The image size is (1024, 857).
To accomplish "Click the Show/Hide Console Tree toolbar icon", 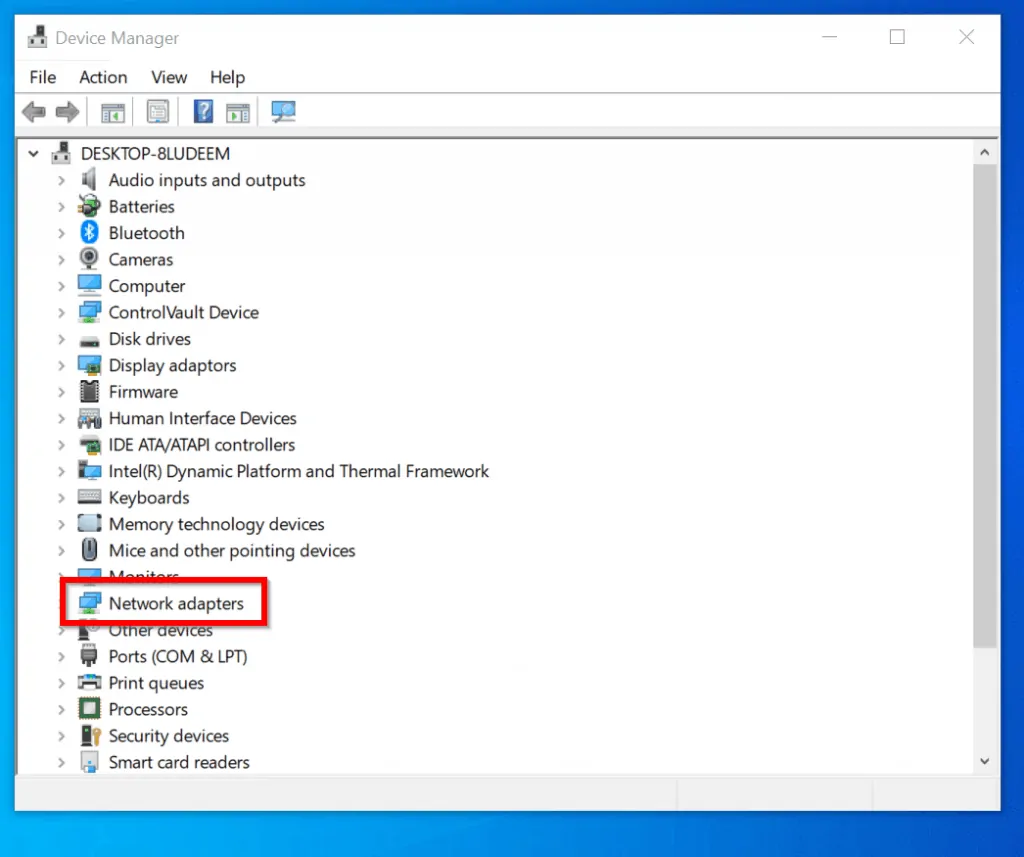I will point(112,111).
